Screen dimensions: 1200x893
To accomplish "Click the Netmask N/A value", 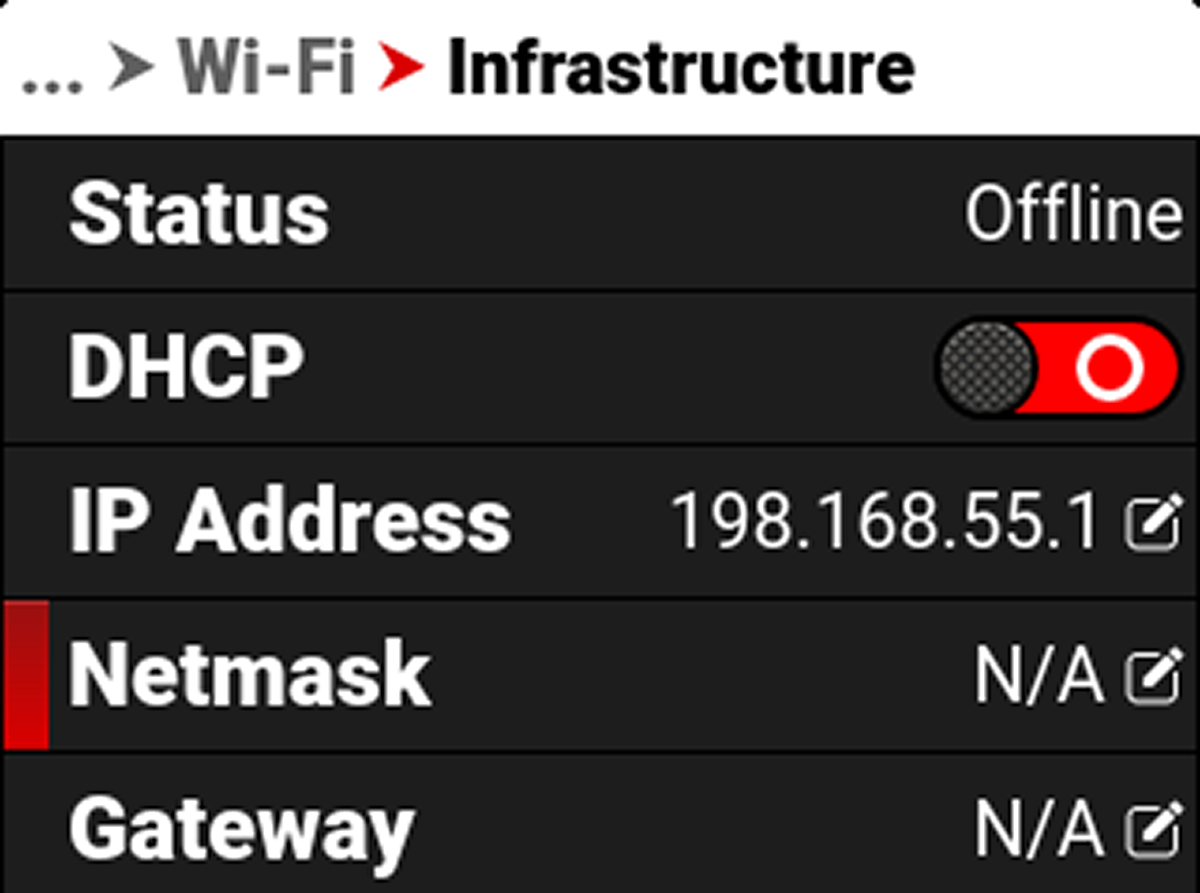I will [x=1039, y=677].
